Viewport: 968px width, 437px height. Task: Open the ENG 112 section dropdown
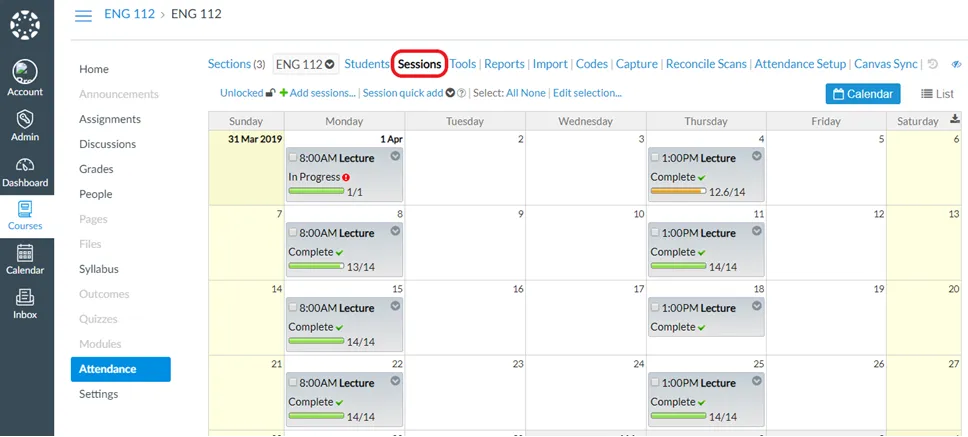pos(306,64)
